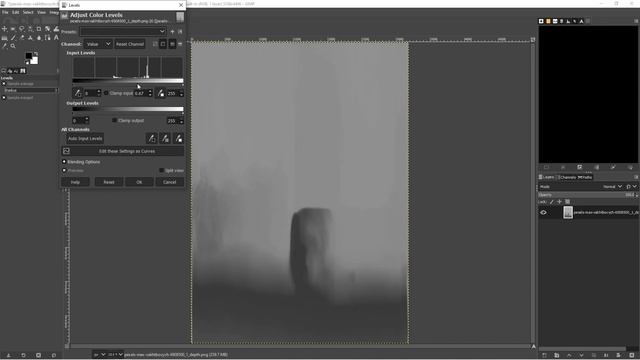Pick white point for all channels
The height and width of the screenshot is (360, 640).
click(x=178, y=139)
